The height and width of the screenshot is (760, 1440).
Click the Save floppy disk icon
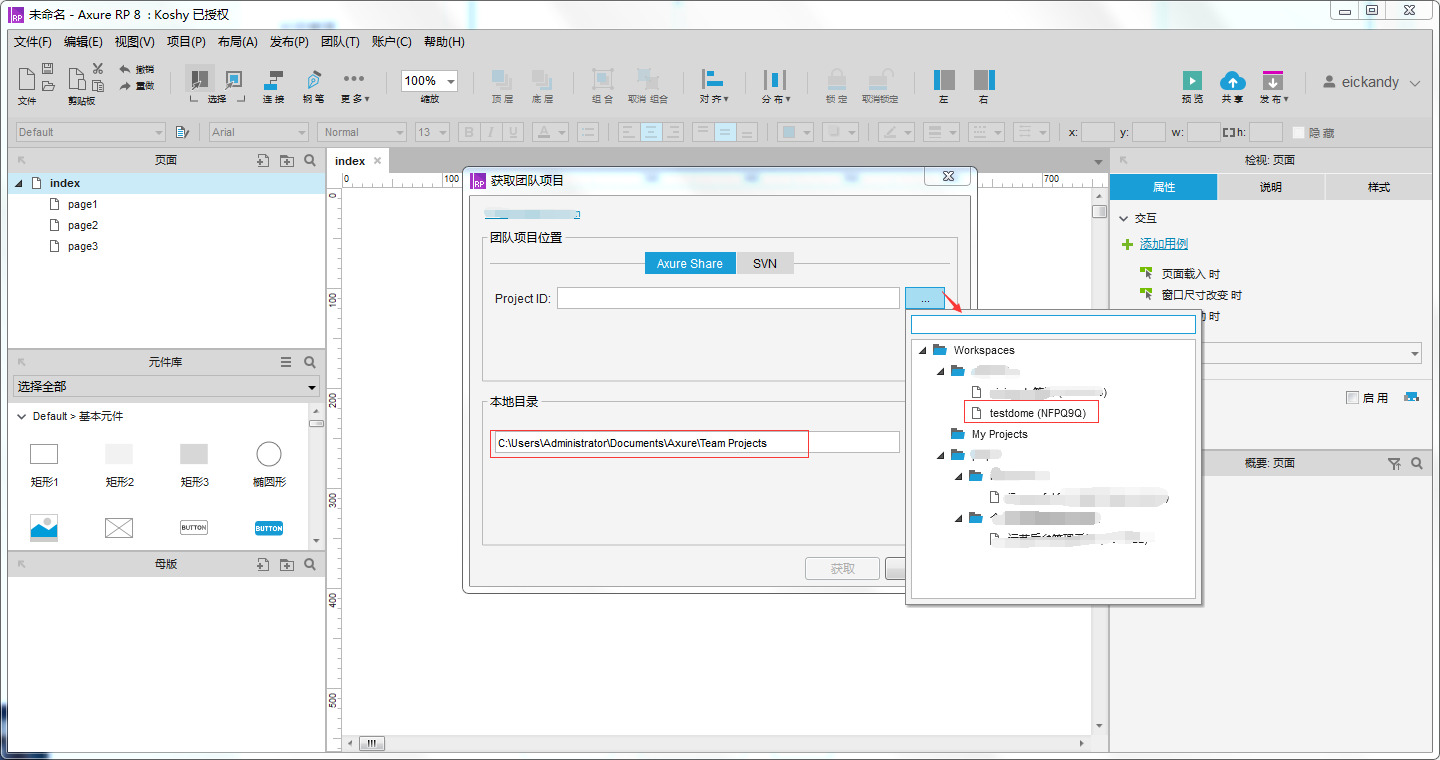[47, 68]
